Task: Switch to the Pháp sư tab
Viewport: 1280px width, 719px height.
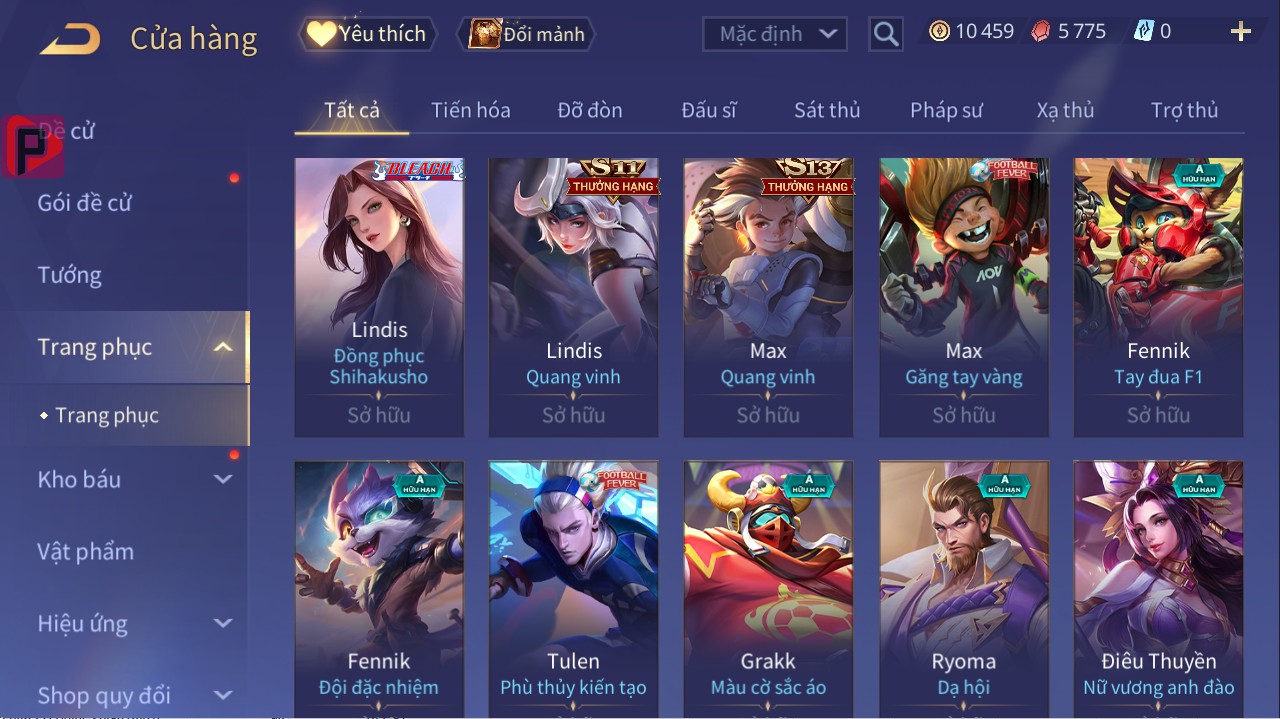Action: pyautogui.click(x=946, y=110)
